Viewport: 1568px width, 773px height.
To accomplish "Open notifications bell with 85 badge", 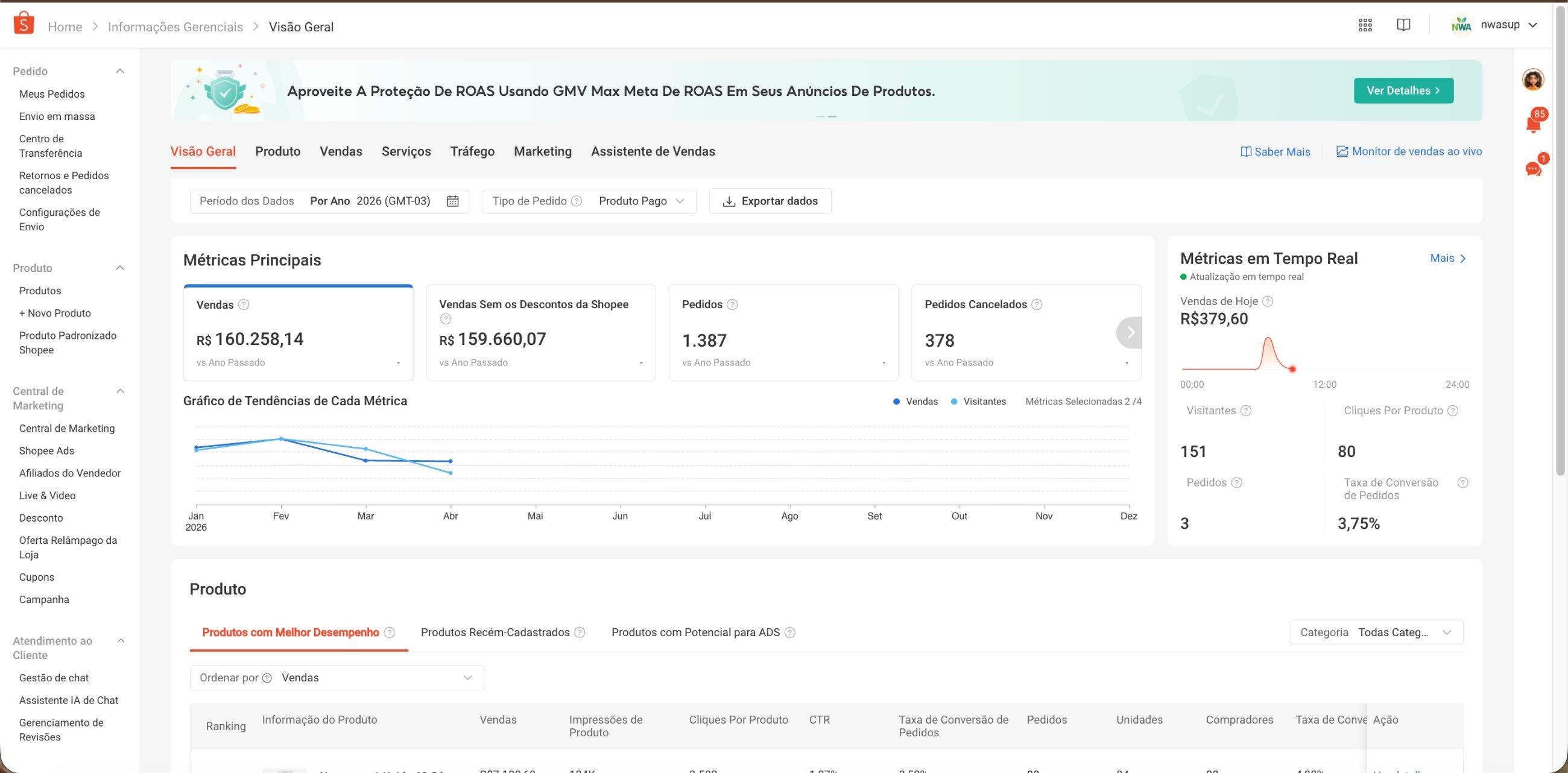I will point(1532,124).
